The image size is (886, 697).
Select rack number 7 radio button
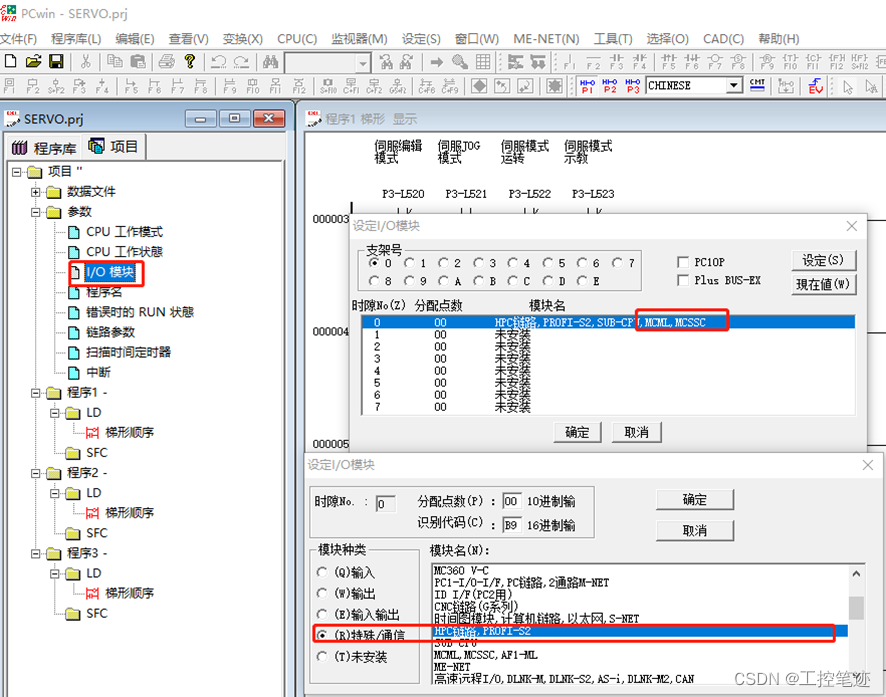click(618, 263)
